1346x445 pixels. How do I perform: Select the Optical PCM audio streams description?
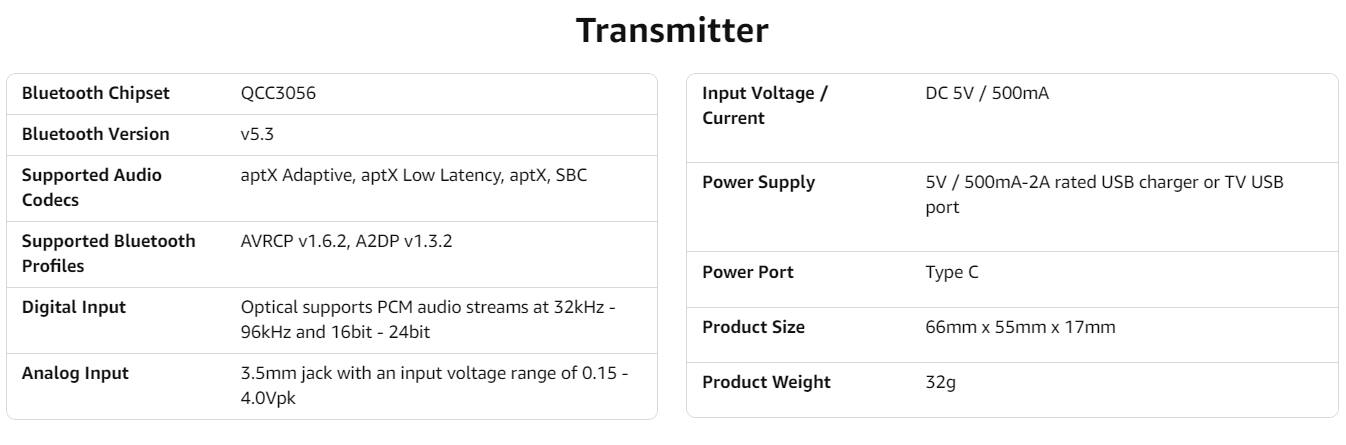[x=428, y=319]
